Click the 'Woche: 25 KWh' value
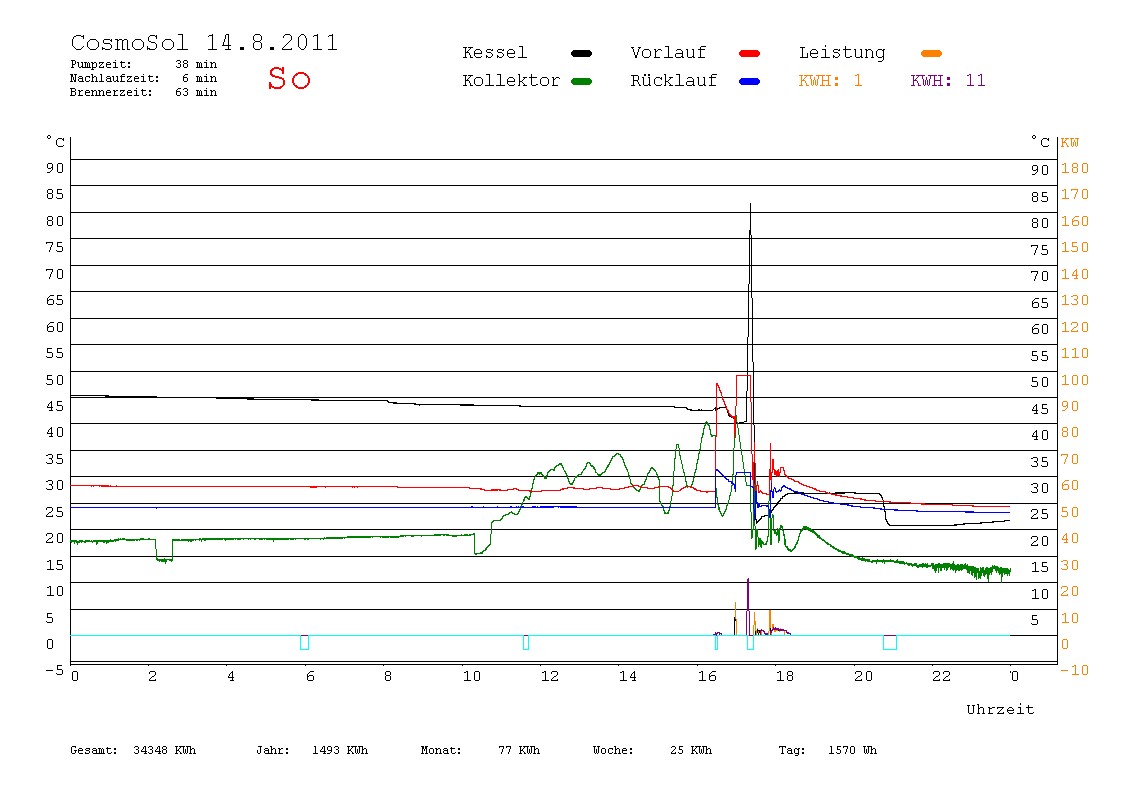This screenshot has height=812, width=1148. click(652, 750)
